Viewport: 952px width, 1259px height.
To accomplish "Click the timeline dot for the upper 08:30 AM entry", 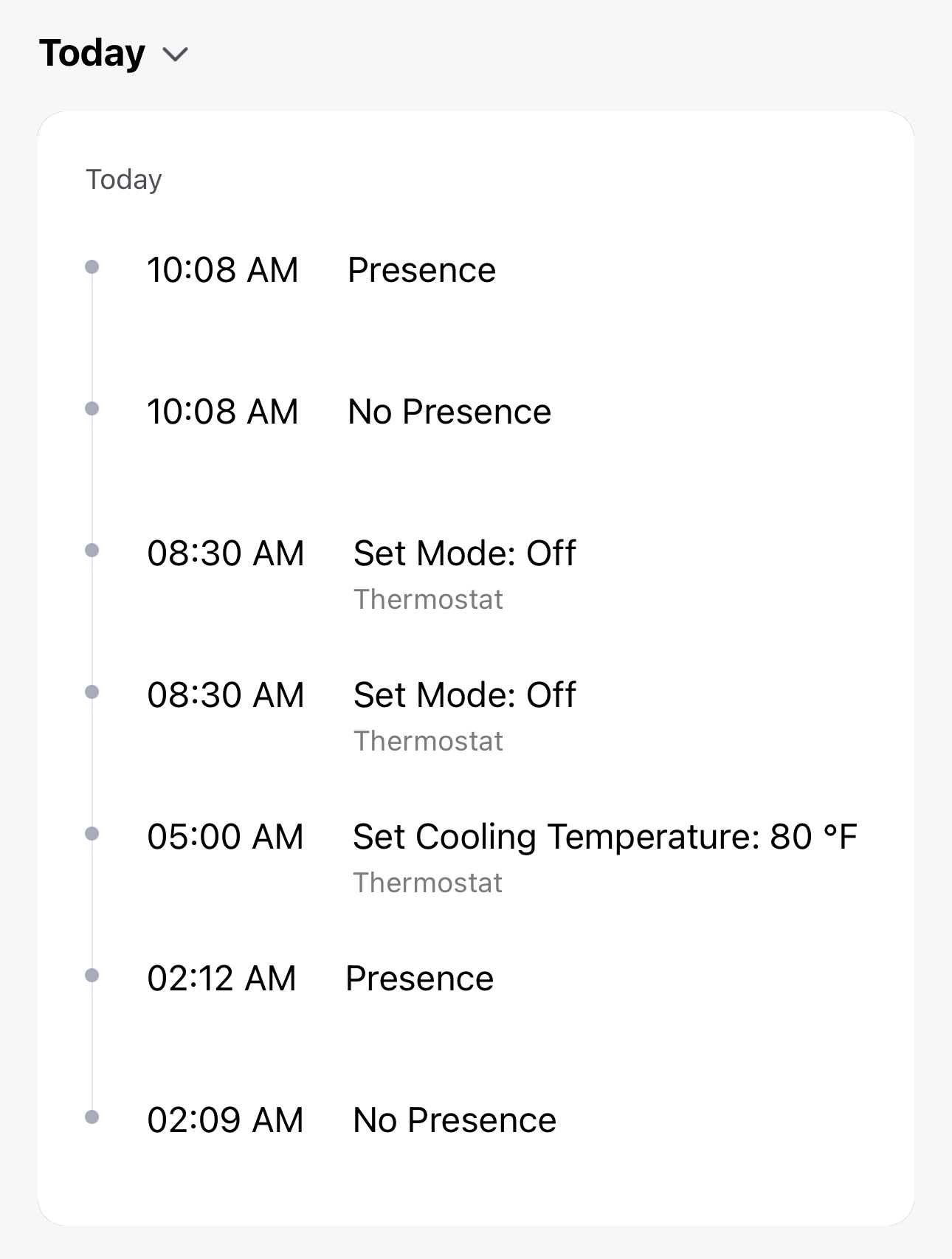I will 92,550.
